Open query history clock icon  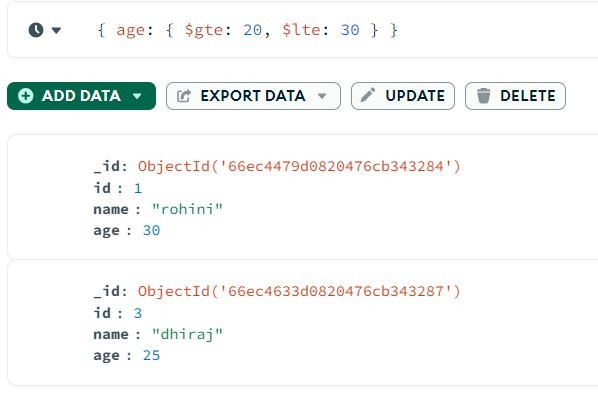pyautogui.click(x=36, y=30)
